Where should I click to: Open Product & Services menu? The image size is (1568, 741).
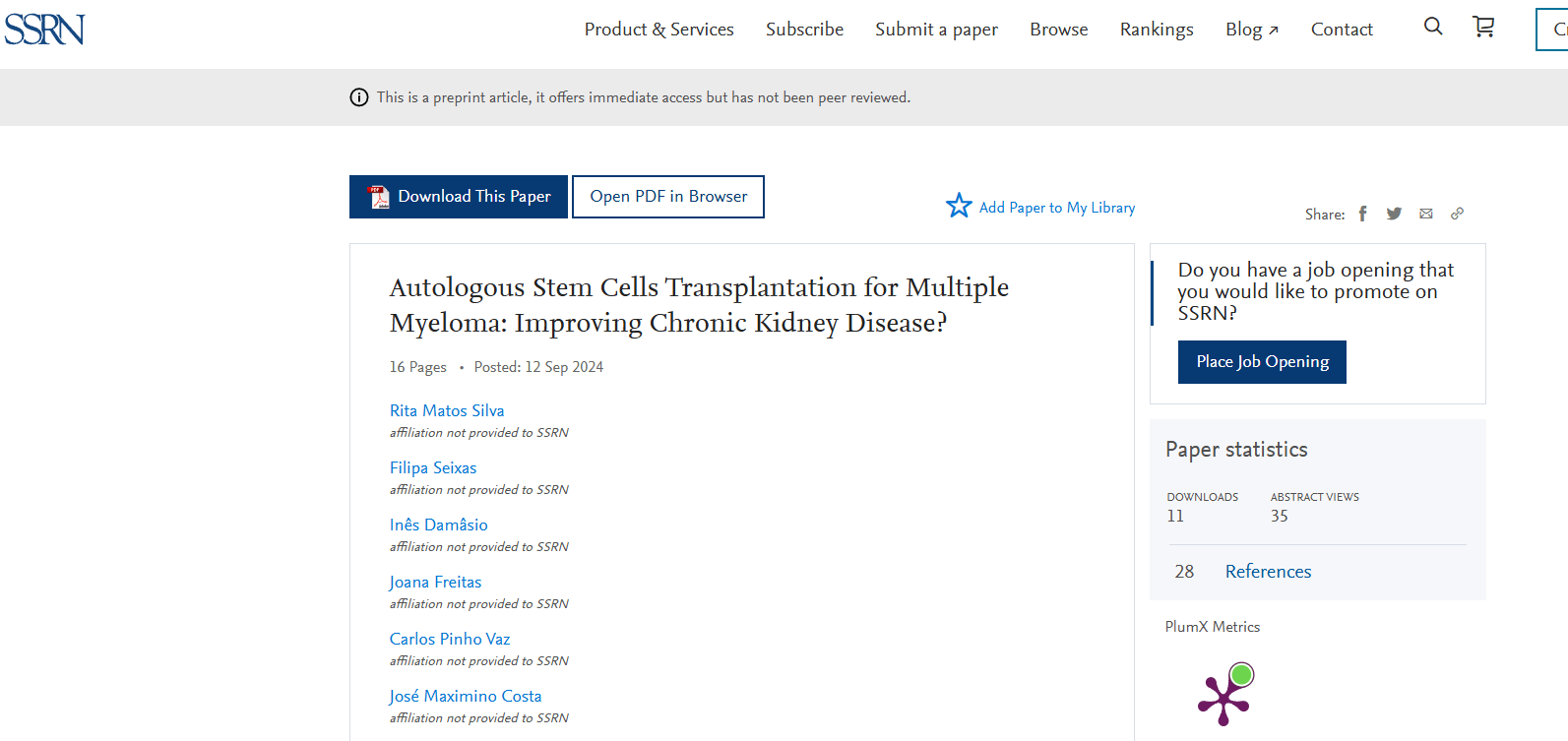point(659,30)
